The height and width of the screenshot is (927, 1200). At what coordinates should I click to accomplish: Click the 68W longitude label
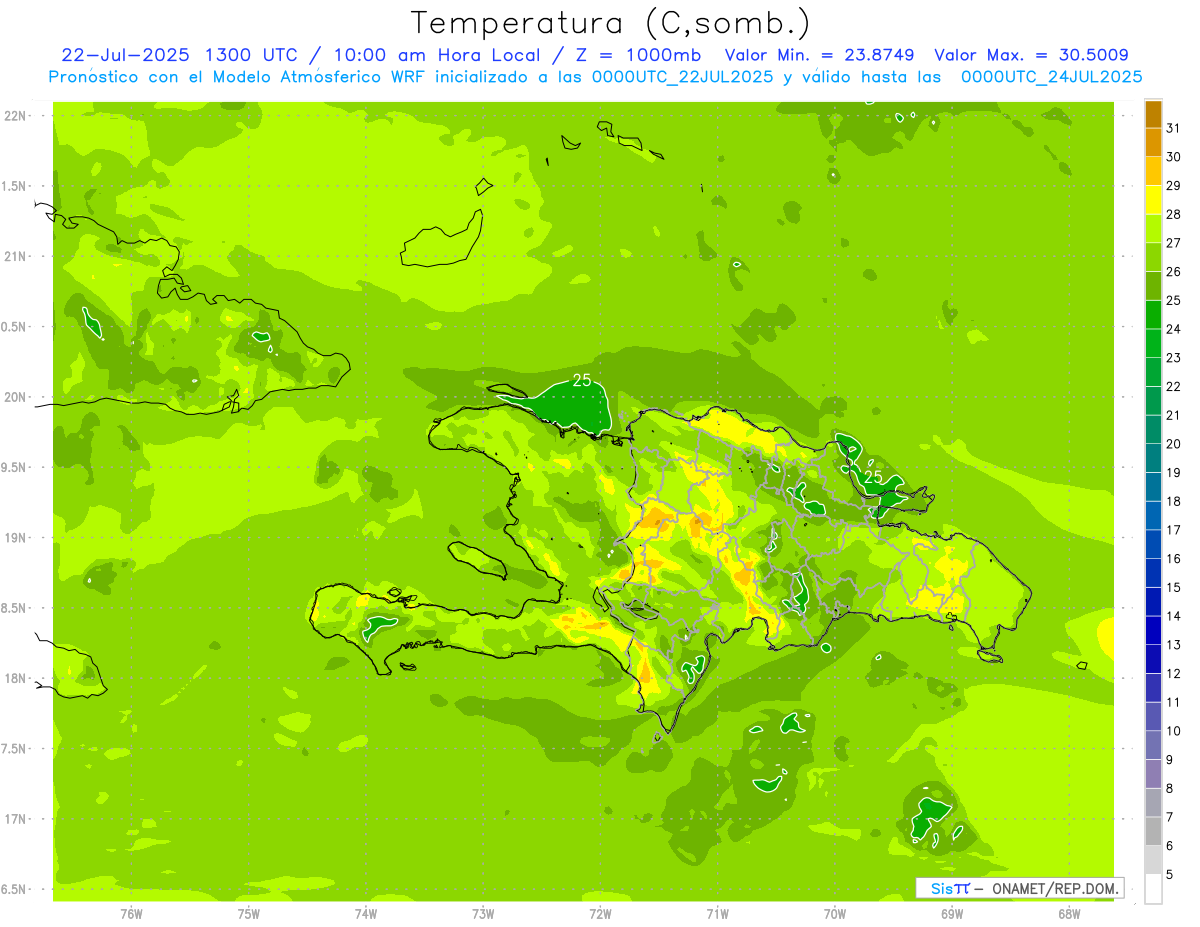[1069, 913]
